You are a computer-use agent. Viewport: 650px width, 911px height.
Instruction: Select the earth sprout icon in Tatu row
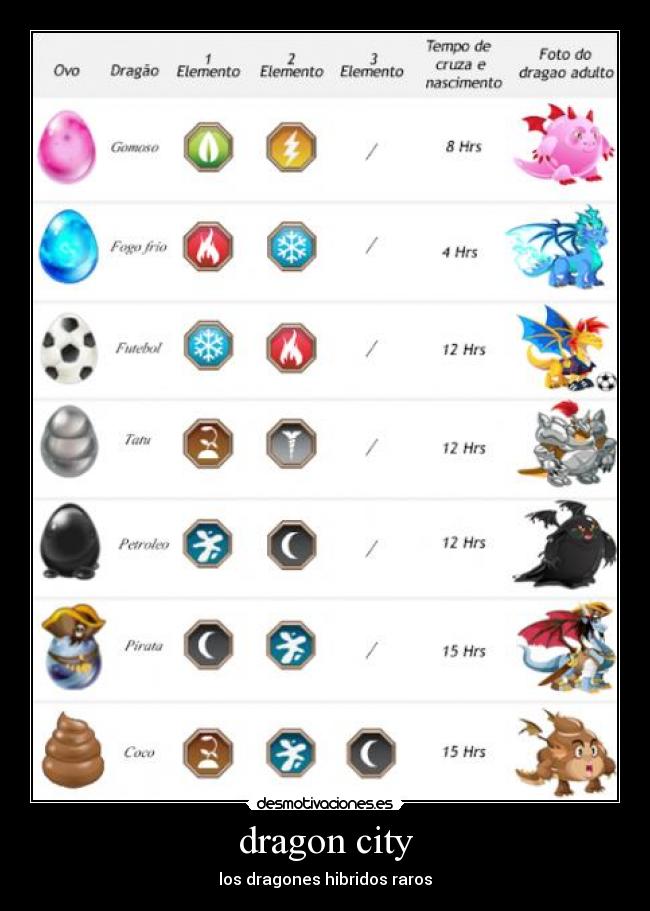(x=208, y=444)
